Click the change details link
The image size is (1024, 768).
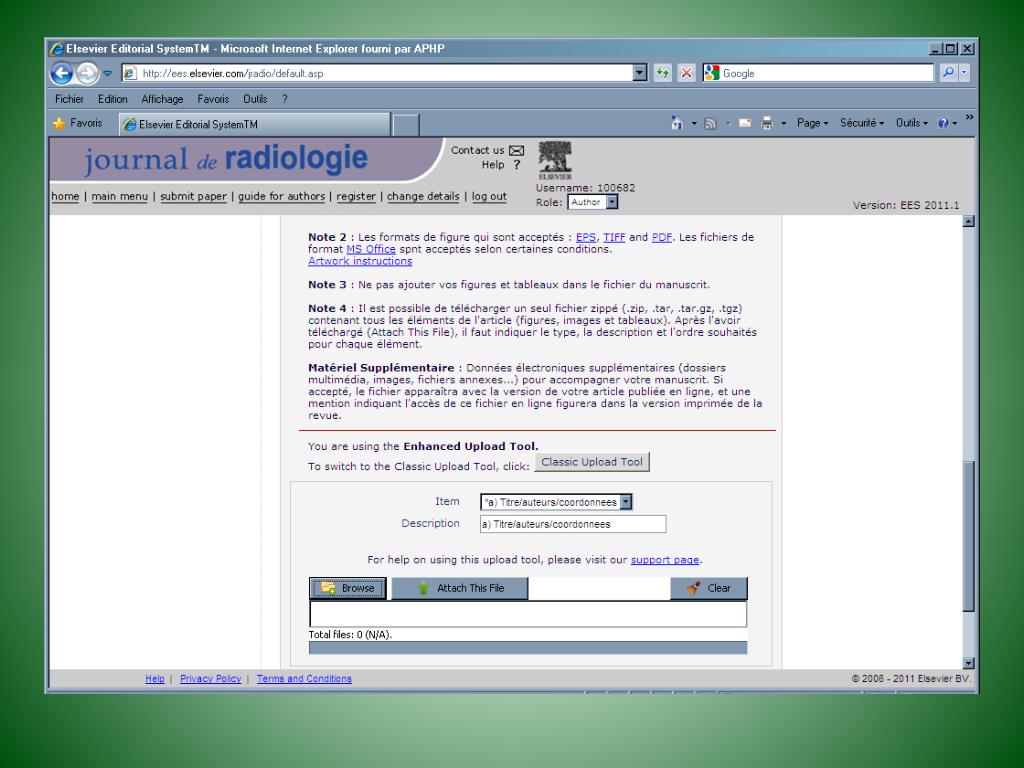pos(423,196)
